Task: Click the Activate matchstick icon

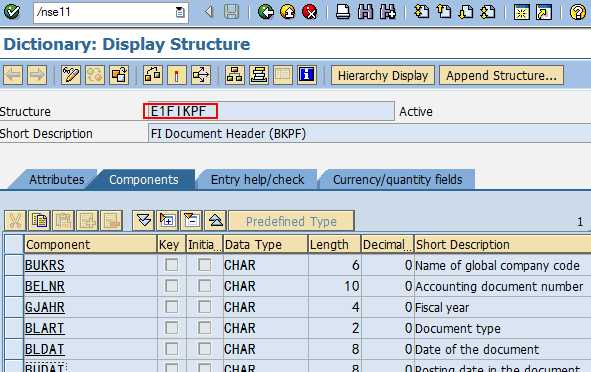Action: (x=176, y=75)
